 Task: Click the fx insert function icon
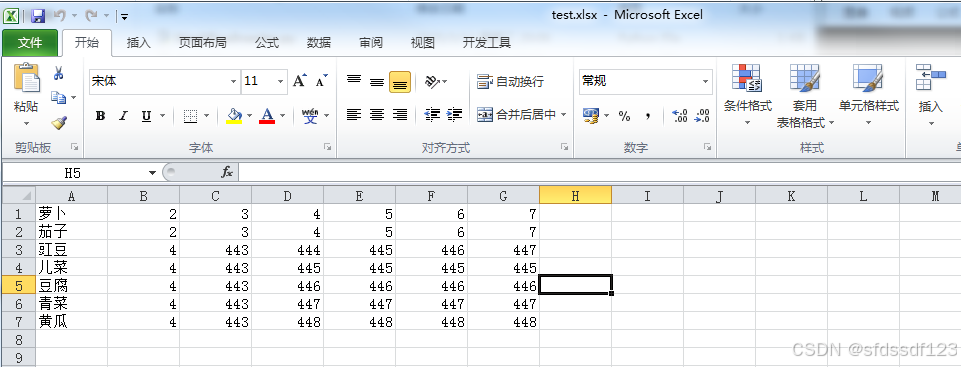[227, 173]
